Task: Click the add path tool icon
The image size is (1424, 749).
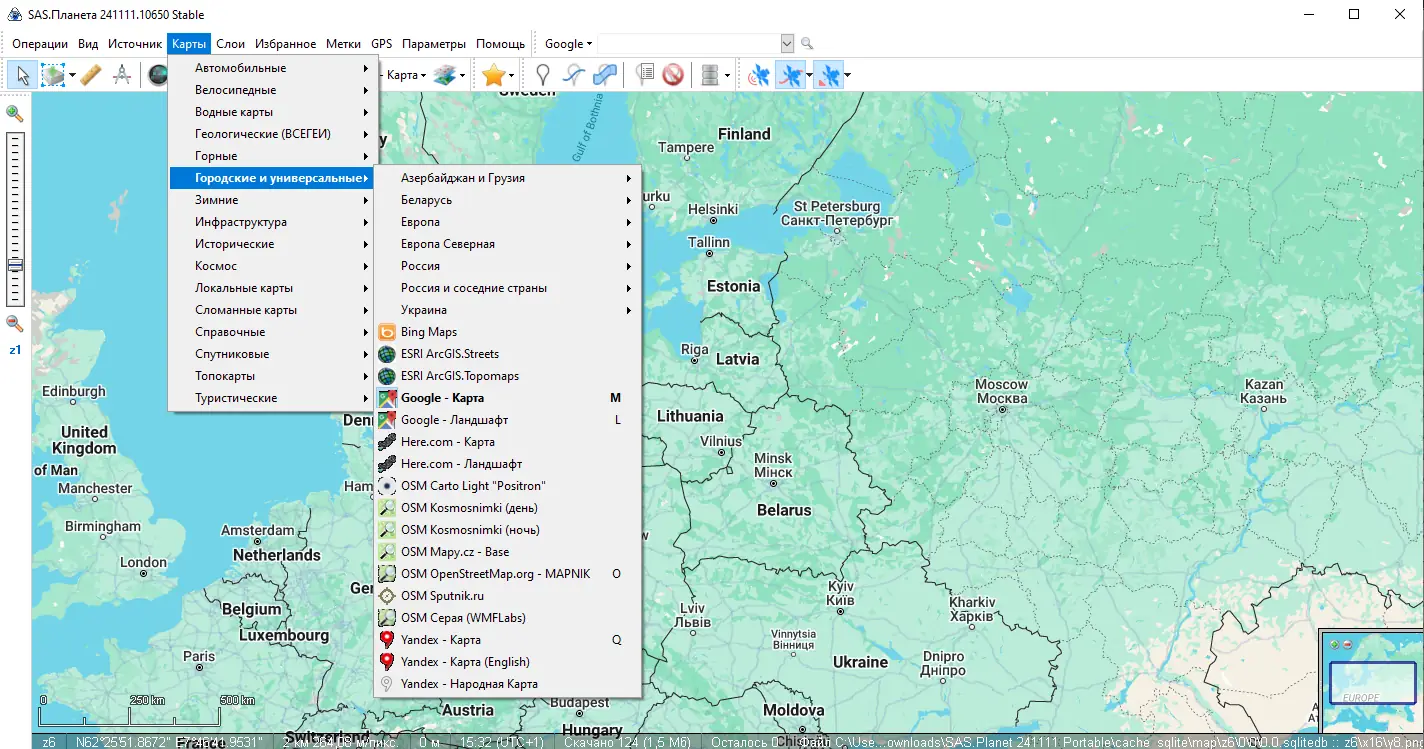Action: [x=573, y=75]
